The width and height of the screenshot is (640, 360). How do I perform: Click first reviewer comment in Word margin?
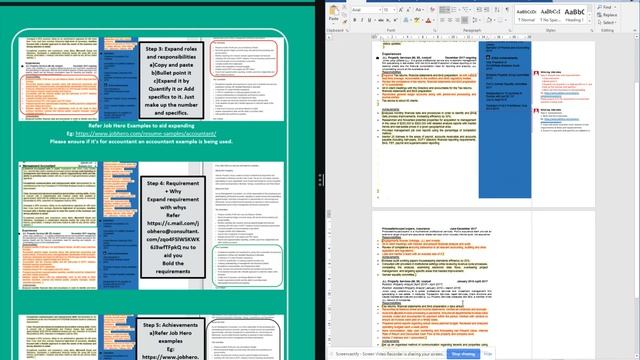point(562,87)
